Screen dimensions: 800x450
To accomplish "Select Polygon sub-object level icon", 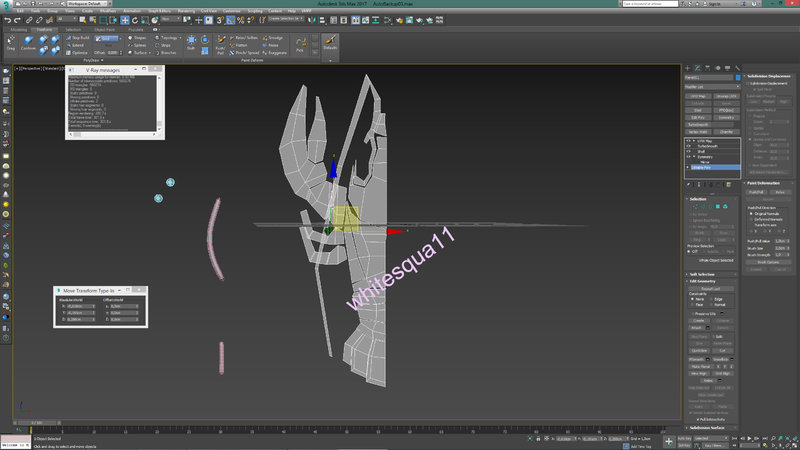I will pos(718,206).
